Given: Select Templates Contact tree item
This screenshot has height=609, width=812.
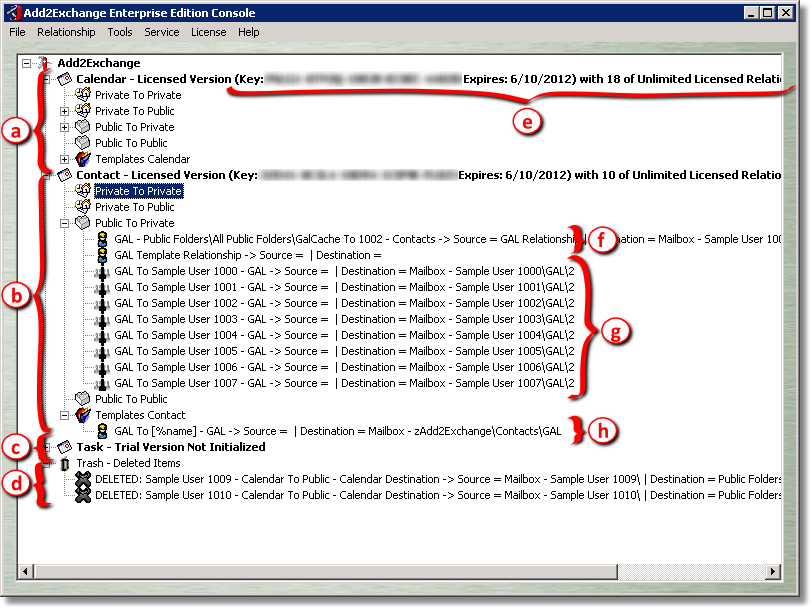Looking at the screenshot, I should 140,415.
